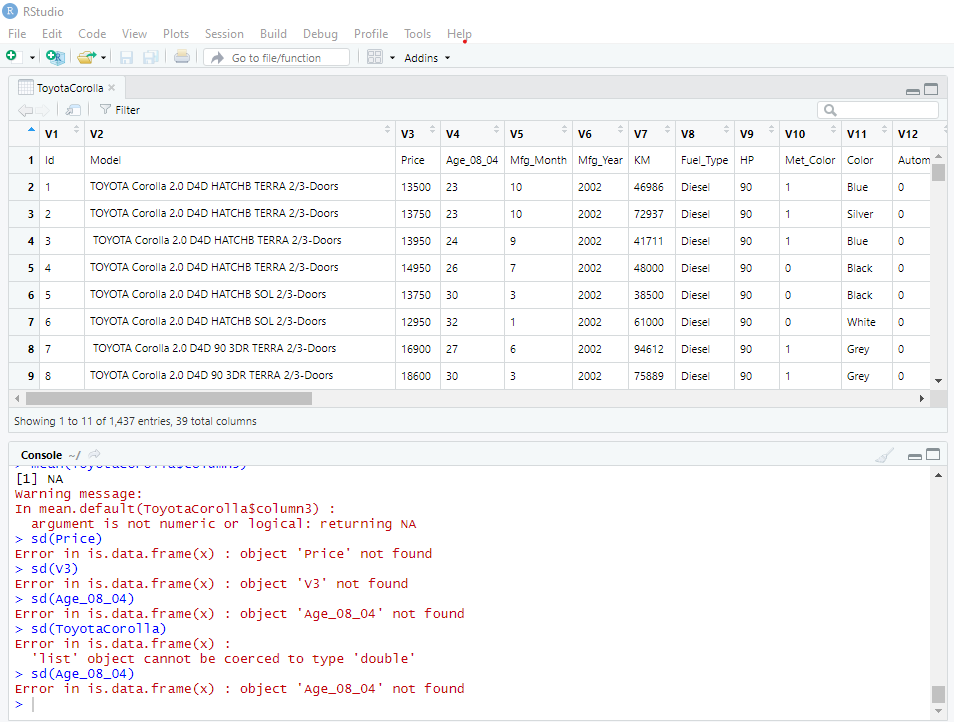The image size is (954, 722).
Task: Open the Session menu
Action: pos(224,34)
